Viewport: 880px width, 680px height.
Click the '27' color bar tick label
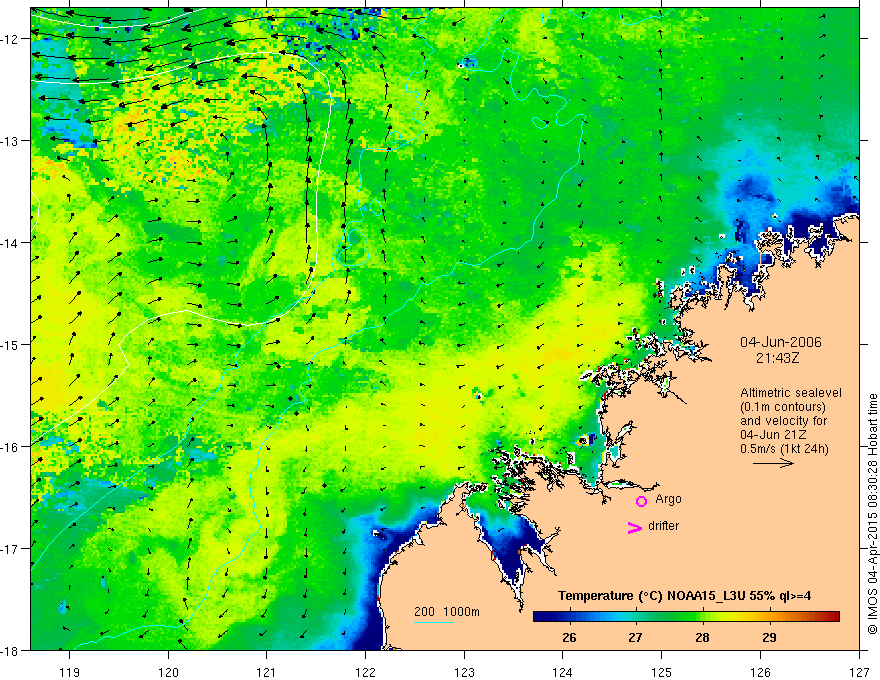tap(635, 637)
